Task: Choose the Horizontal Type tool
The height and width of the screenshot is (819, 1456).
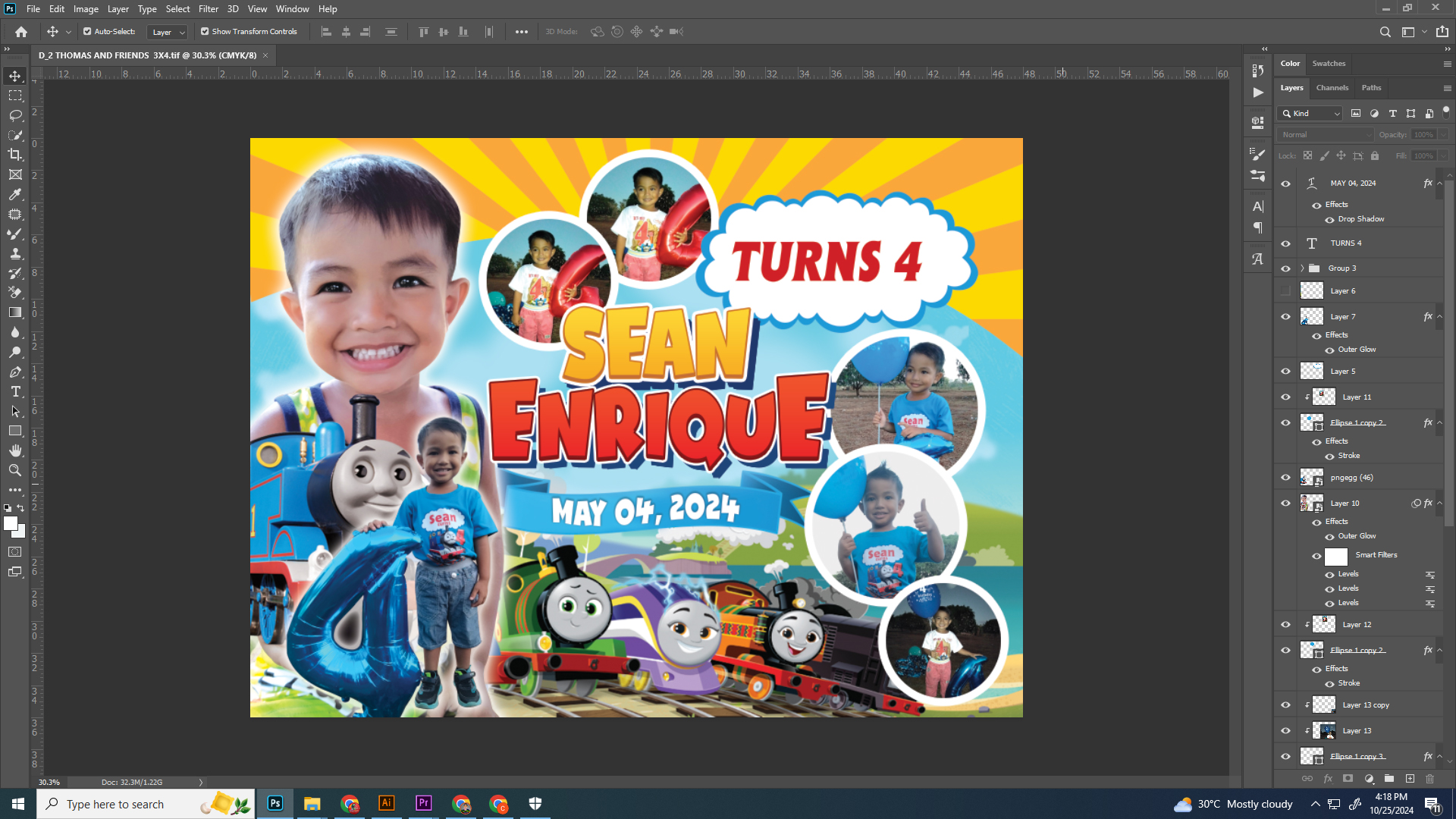Action: click(15, 392)
